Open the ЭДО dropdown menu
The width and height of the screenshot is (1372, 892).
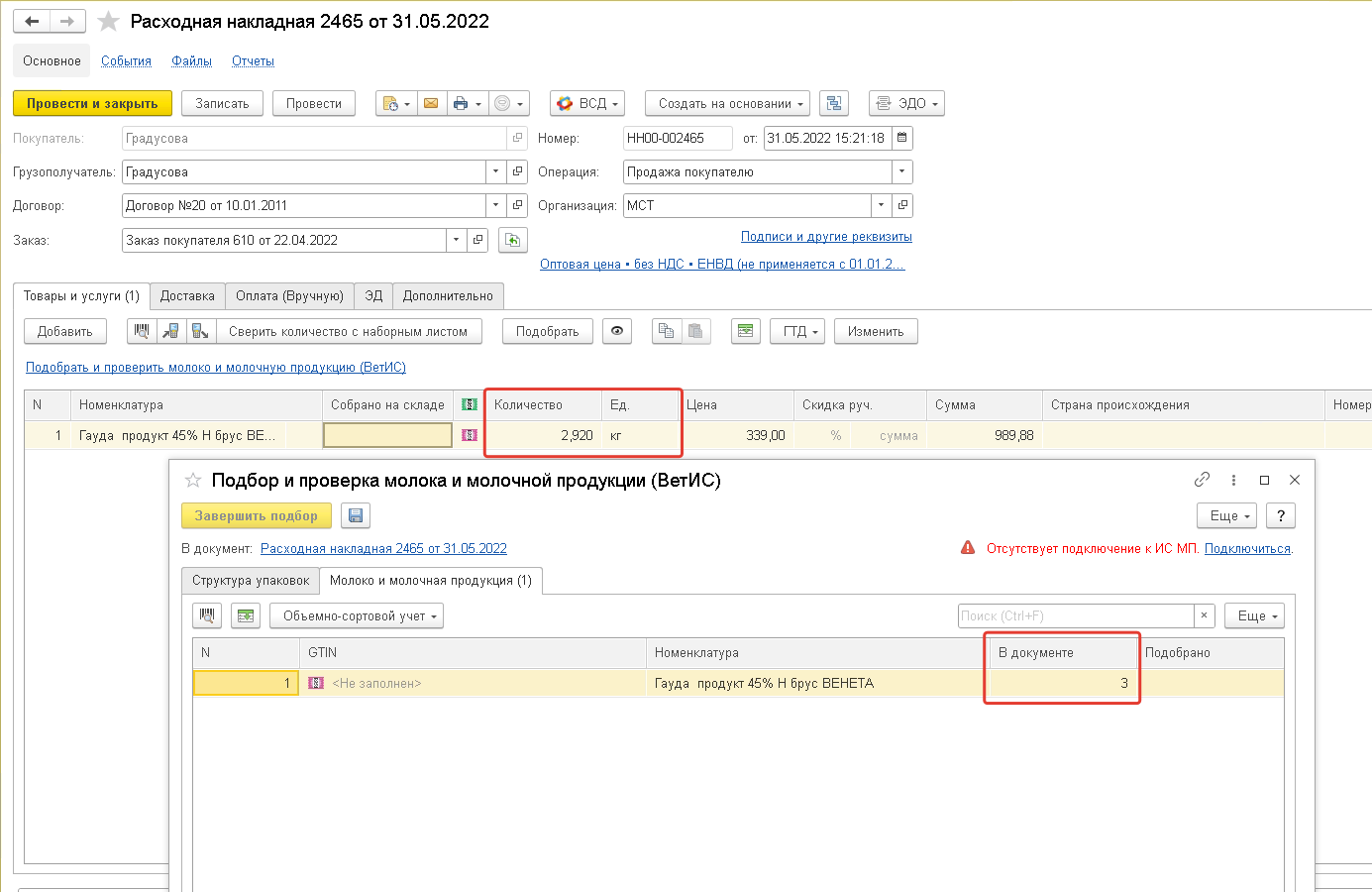[906, 103]
